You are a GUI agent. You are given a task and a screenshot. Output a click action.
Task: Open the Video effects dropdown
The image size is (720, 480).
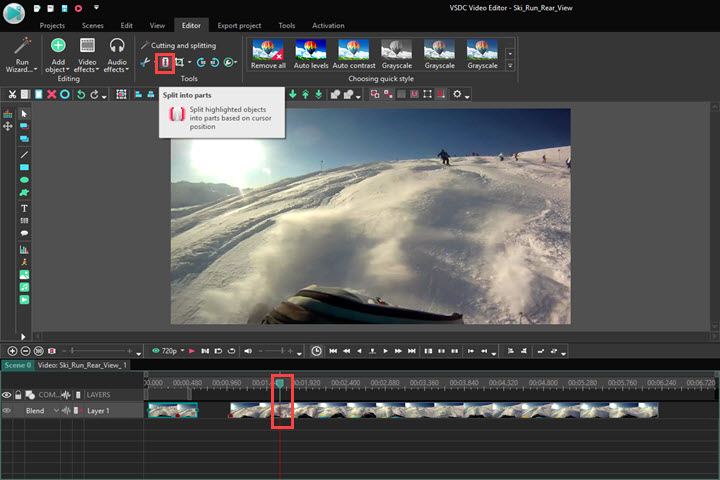(87, 54)
